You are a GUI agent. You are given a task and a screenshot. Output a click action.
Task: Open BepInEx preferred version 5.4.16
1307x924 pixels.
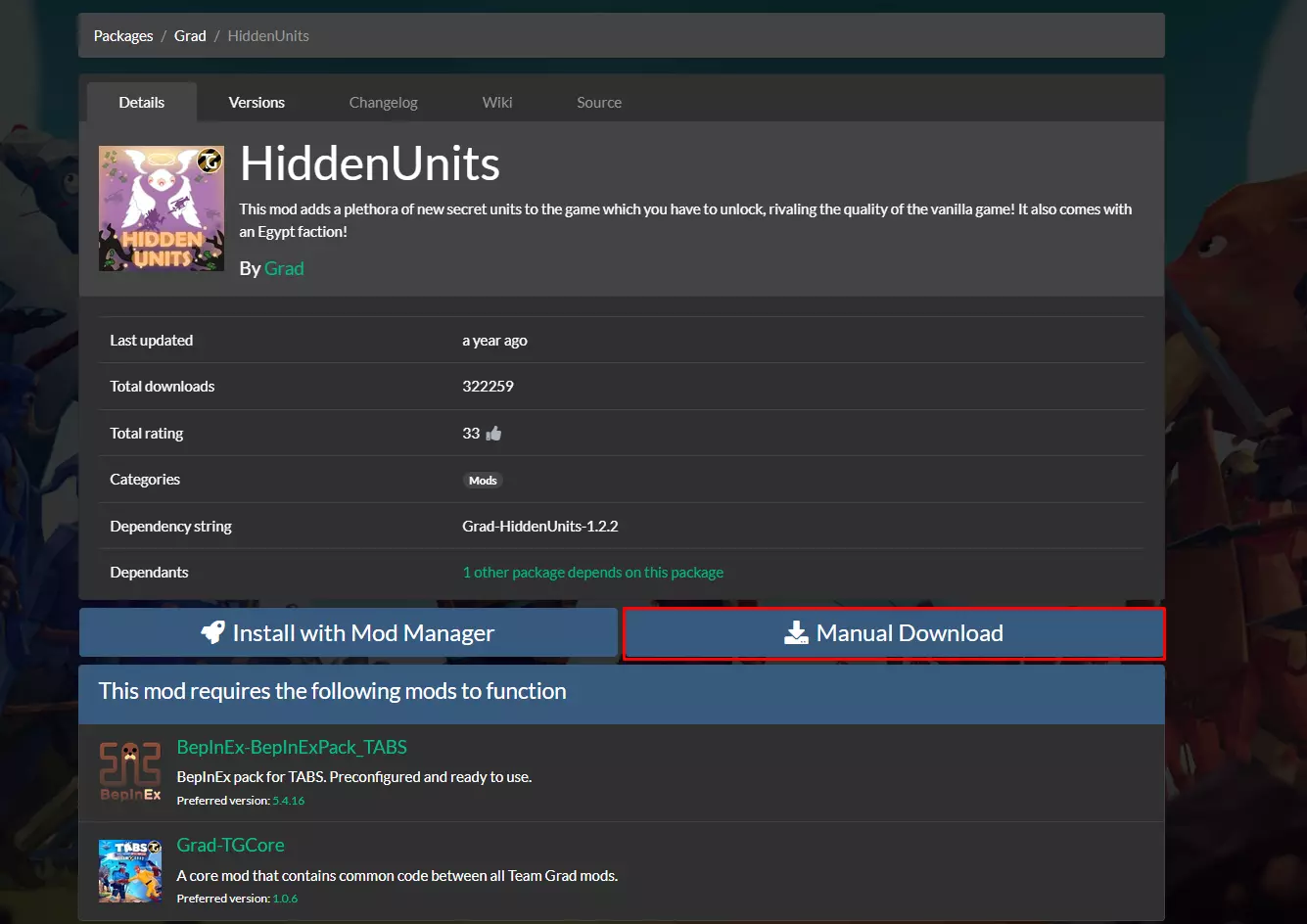tap(289, 801)
